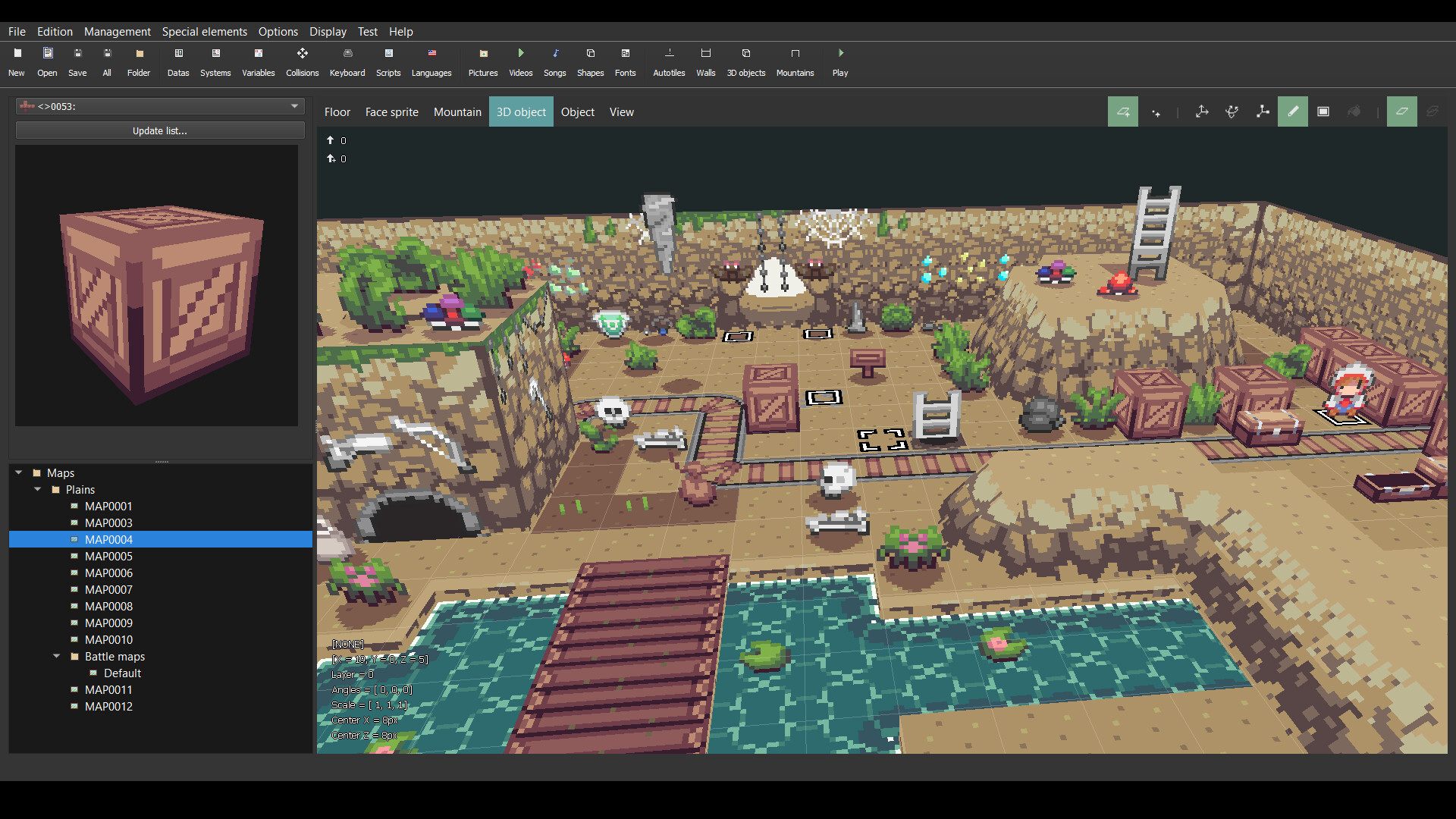Toggle the View tab options
Image resolution: width=1456 pixels, height=819 pixels.
tap(621, 111)
